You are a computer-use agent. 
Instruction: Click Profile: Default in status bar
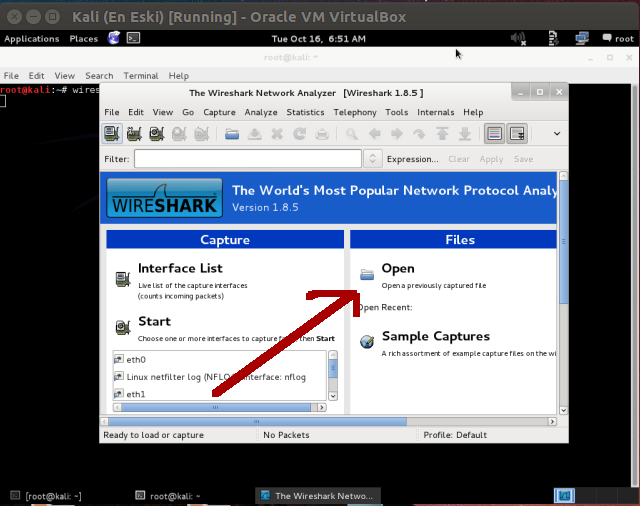455,435
